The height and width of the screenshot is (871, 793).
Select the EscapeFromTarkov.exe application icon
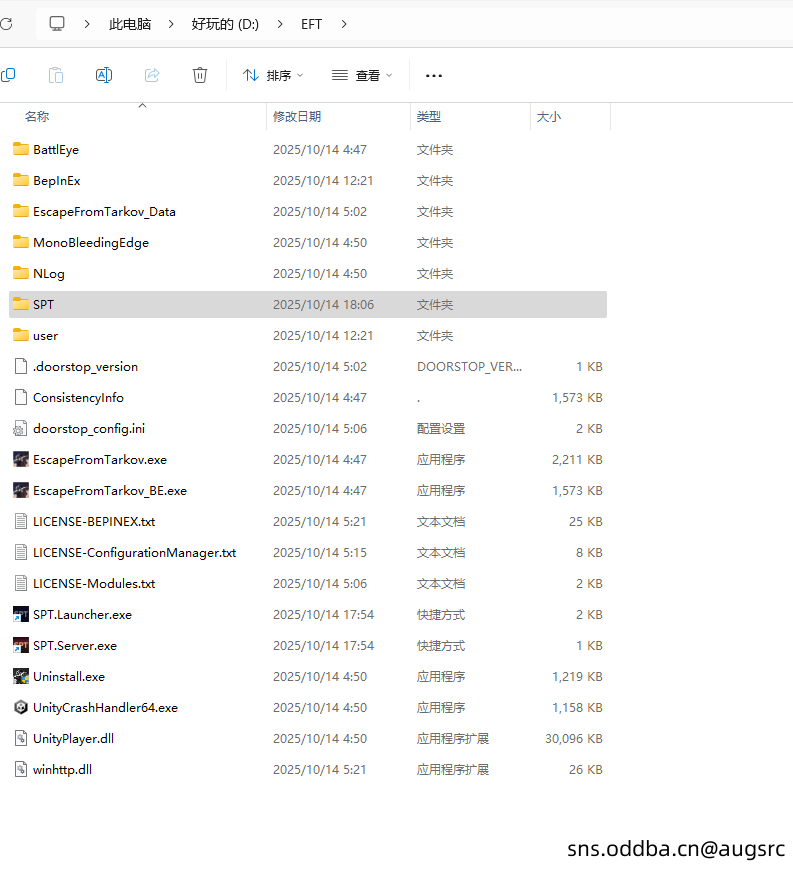tap(21, 460)
